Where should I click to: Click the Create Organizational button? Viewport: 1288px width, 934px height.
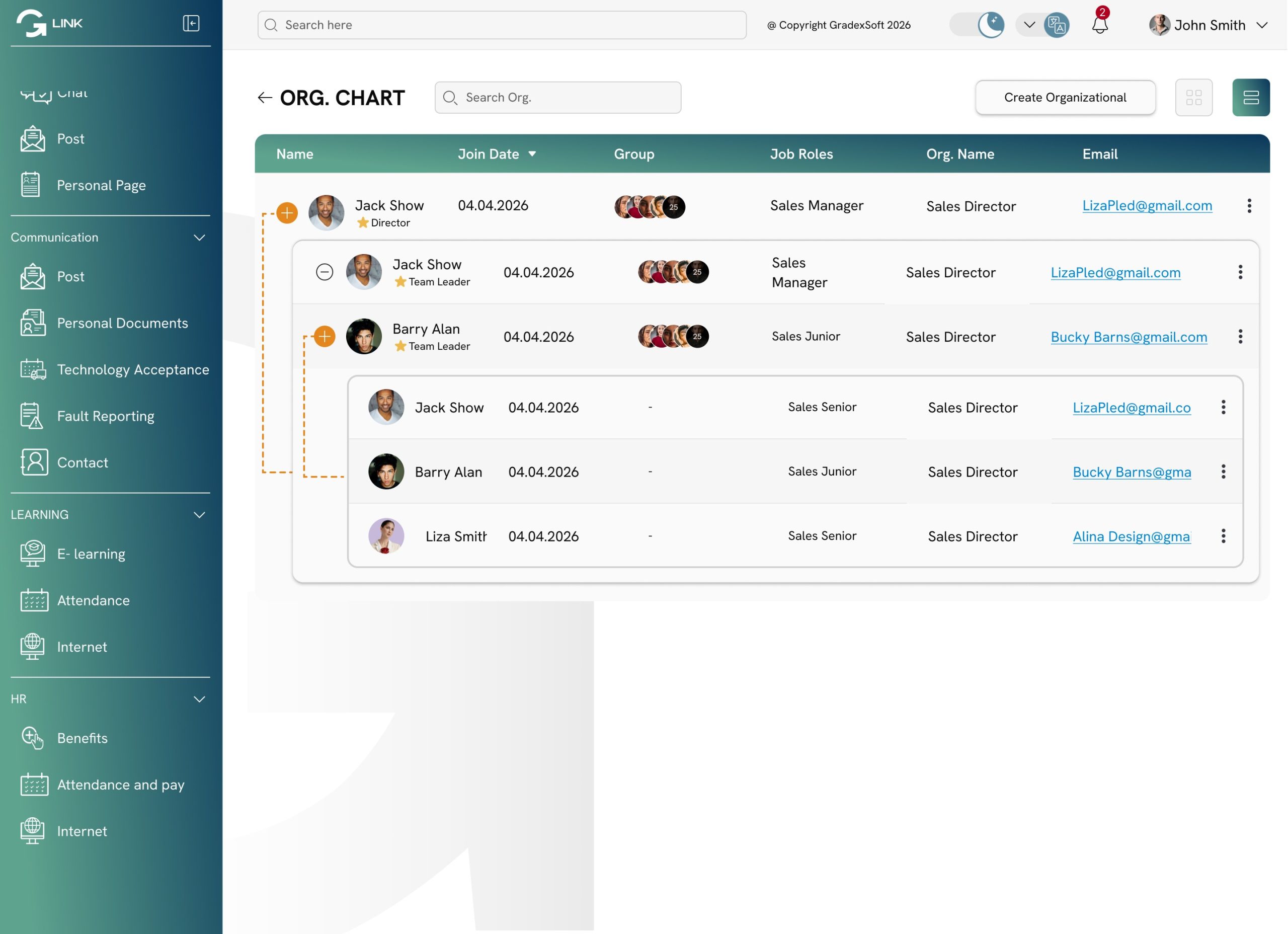tap(1065, 98)
